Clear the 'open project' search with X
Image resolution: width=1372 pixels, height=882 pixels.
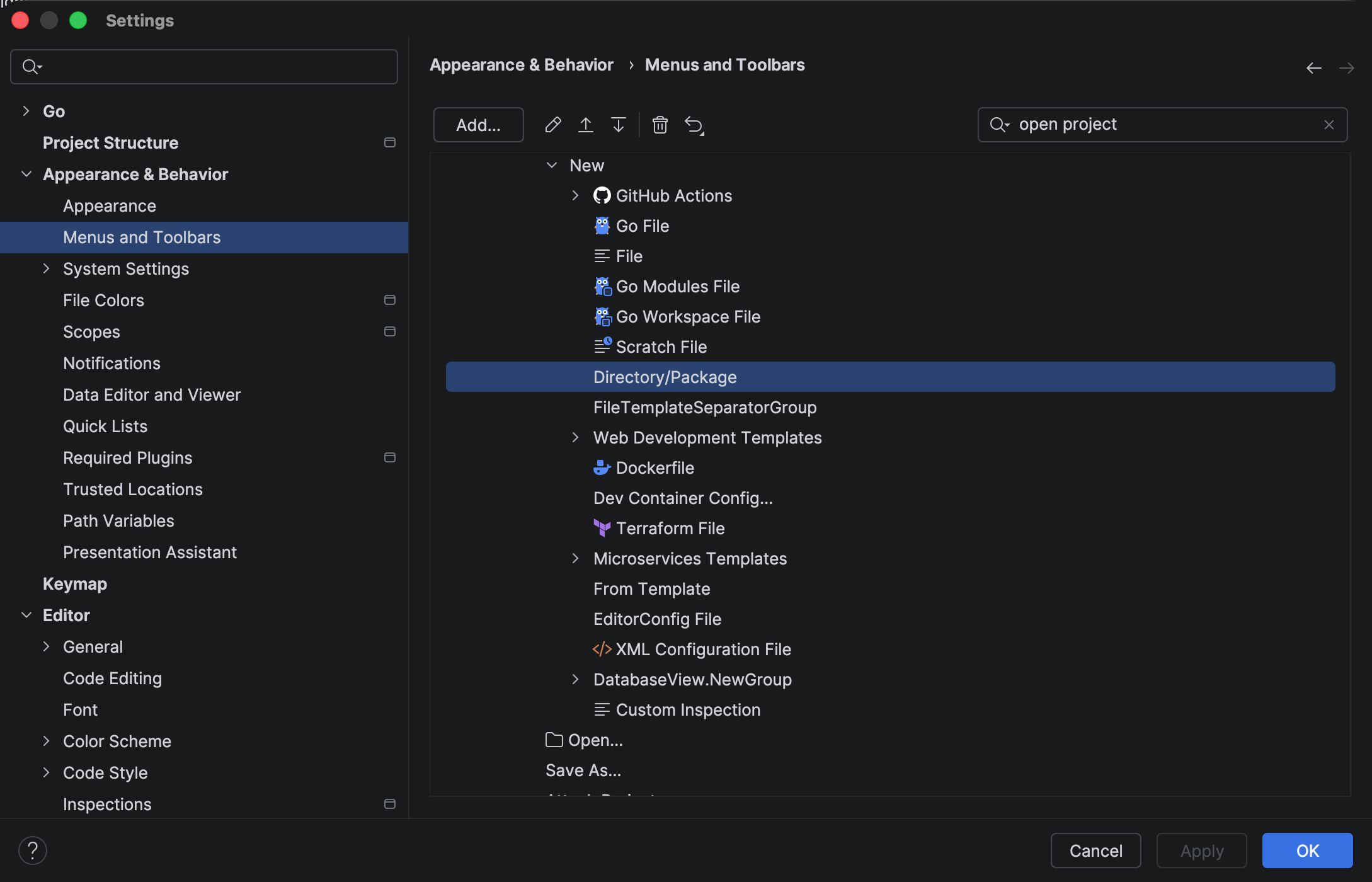[1329, 125]
